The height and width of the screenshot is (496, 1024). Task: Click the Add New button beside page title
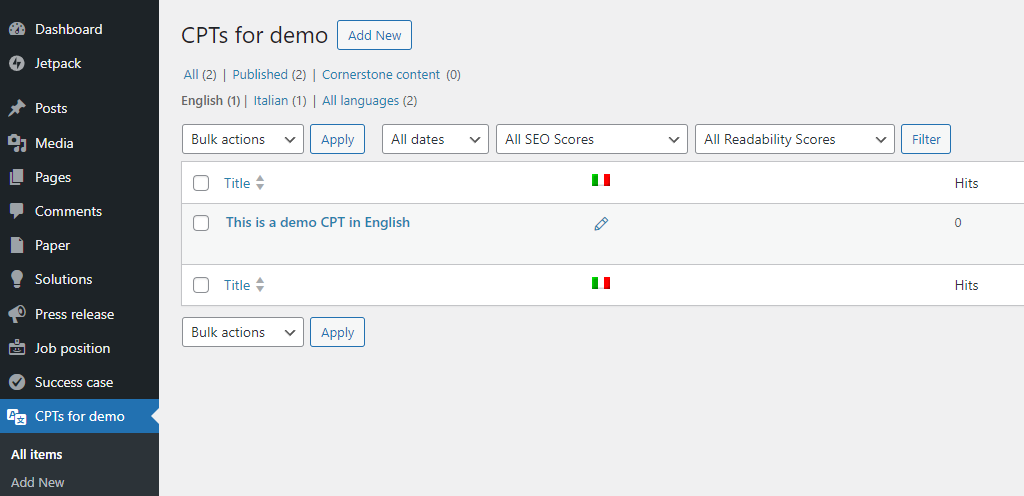point(374,35)
